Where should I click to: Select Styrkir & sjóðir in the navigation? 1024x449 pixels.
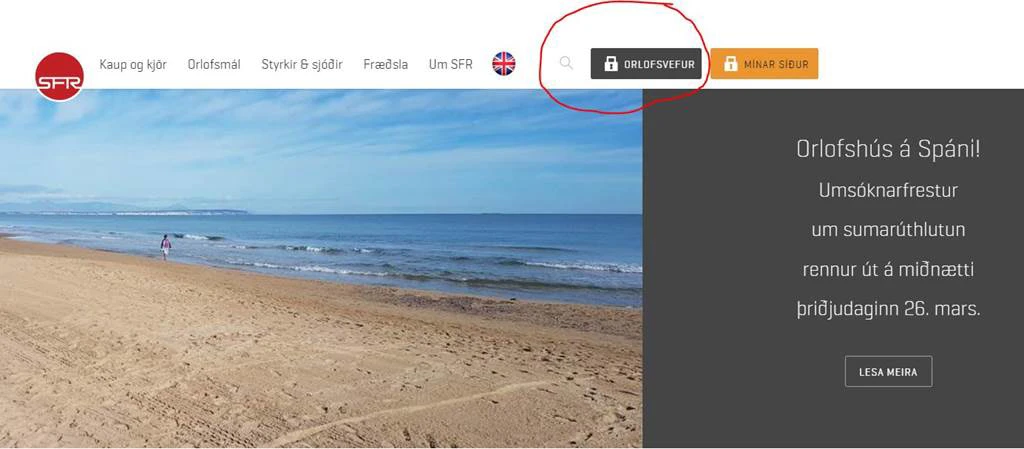(x=302, y=65)
